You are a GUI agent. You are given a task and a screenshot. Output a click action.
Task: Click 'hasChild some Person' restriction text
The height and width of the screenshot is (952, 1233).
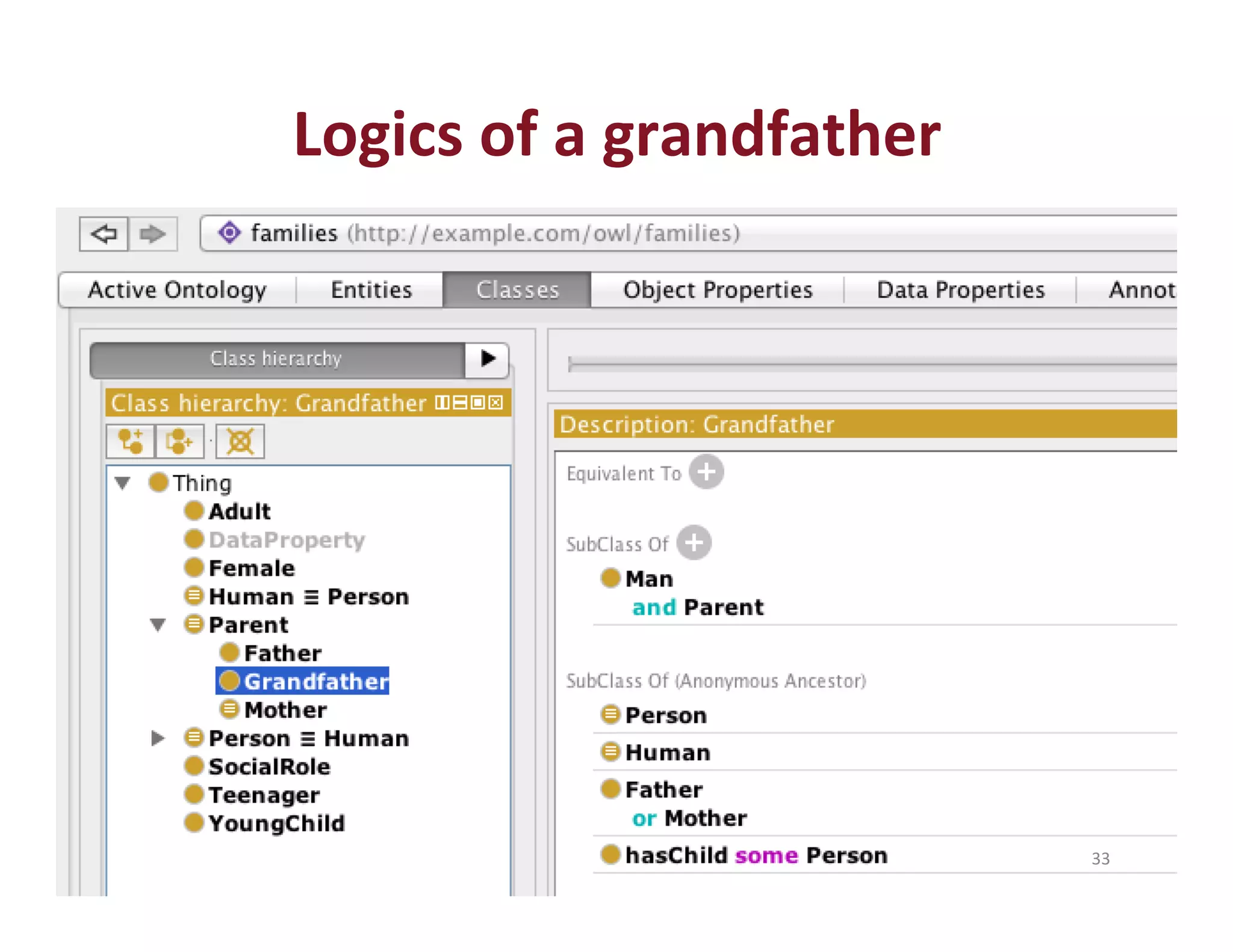click(x=756, y=855)
